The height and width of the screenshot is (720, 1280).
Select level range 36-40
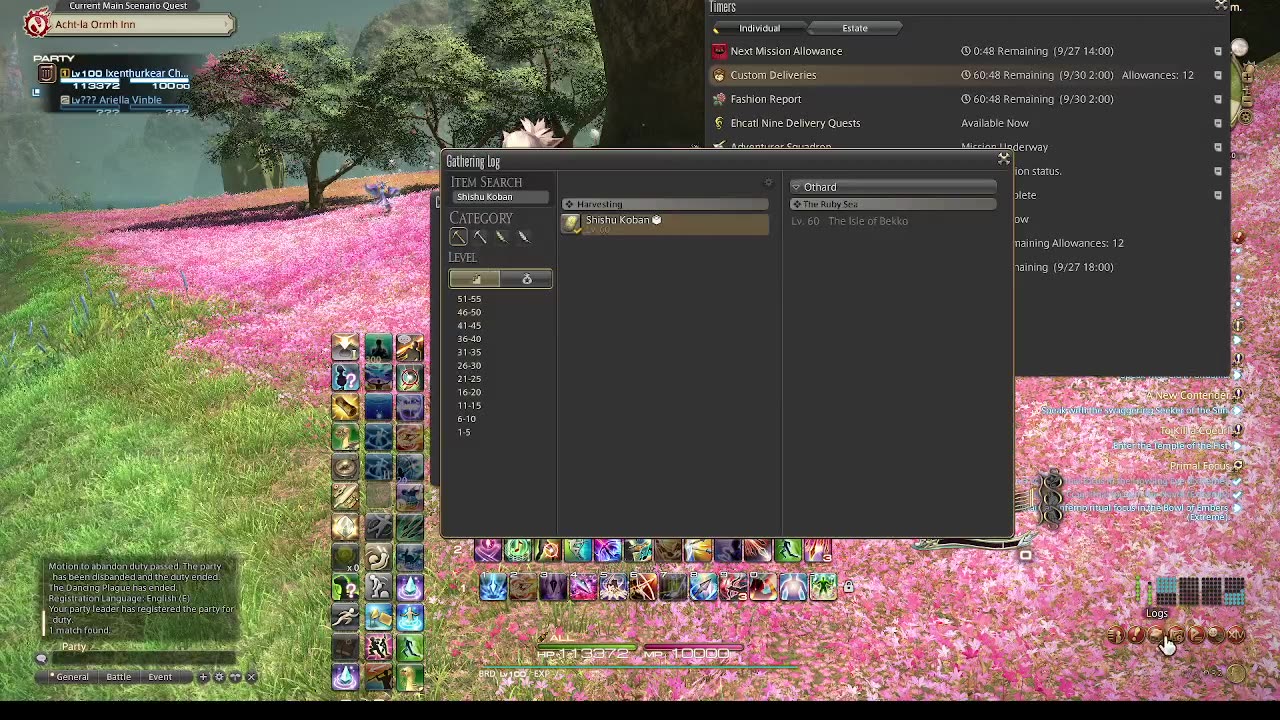coord(469,339)
